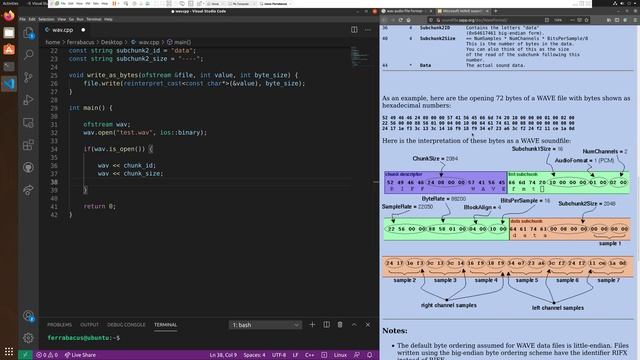Click C++ language mode in status bar
Image resolution: width=640 pixels, height=360 pixels.
(x=309, y=355)
